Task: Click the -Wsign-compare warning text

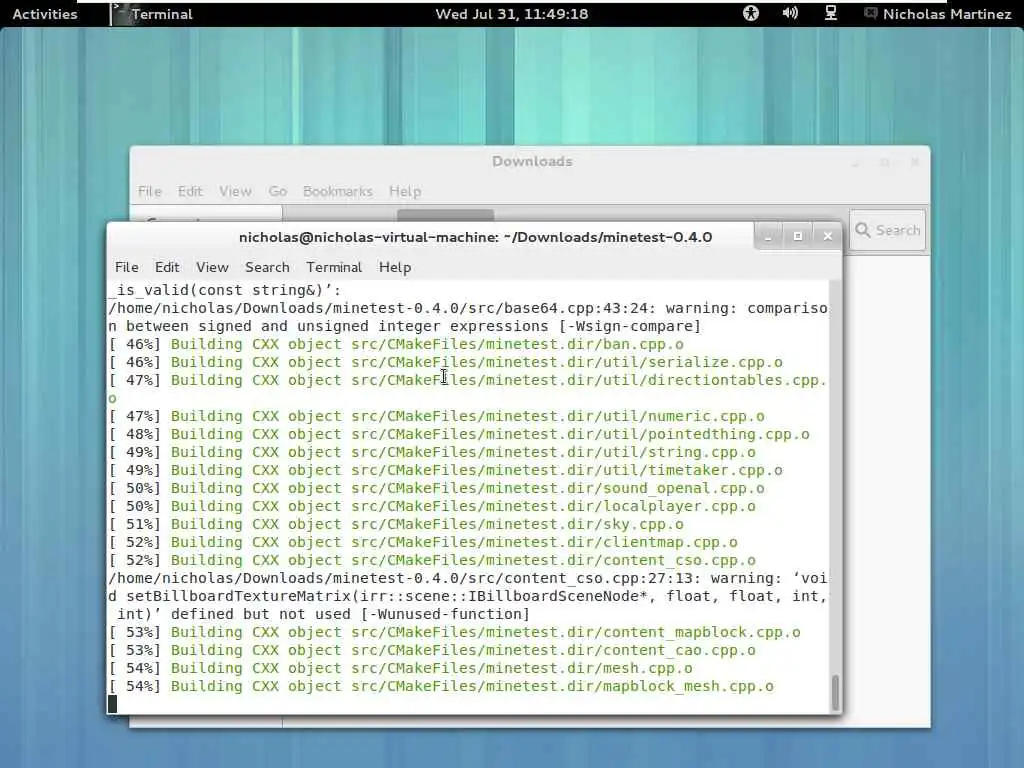Action: pos(630,326)
